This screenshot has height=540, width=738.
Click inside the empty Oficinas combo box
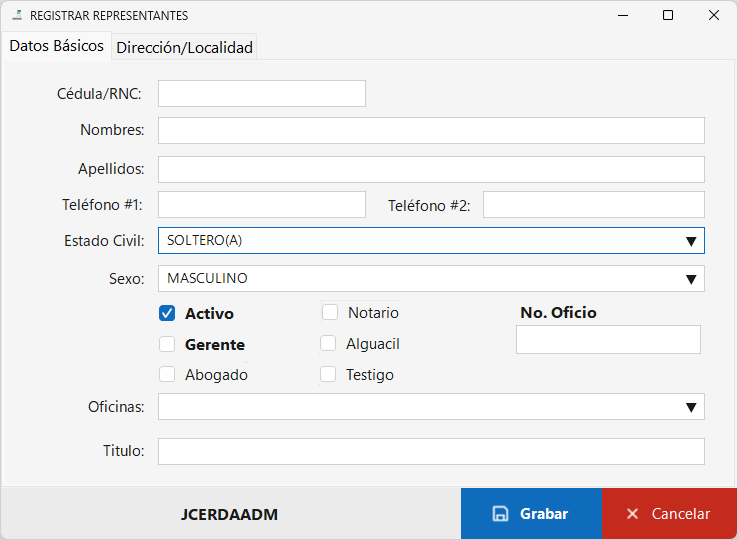431,407
